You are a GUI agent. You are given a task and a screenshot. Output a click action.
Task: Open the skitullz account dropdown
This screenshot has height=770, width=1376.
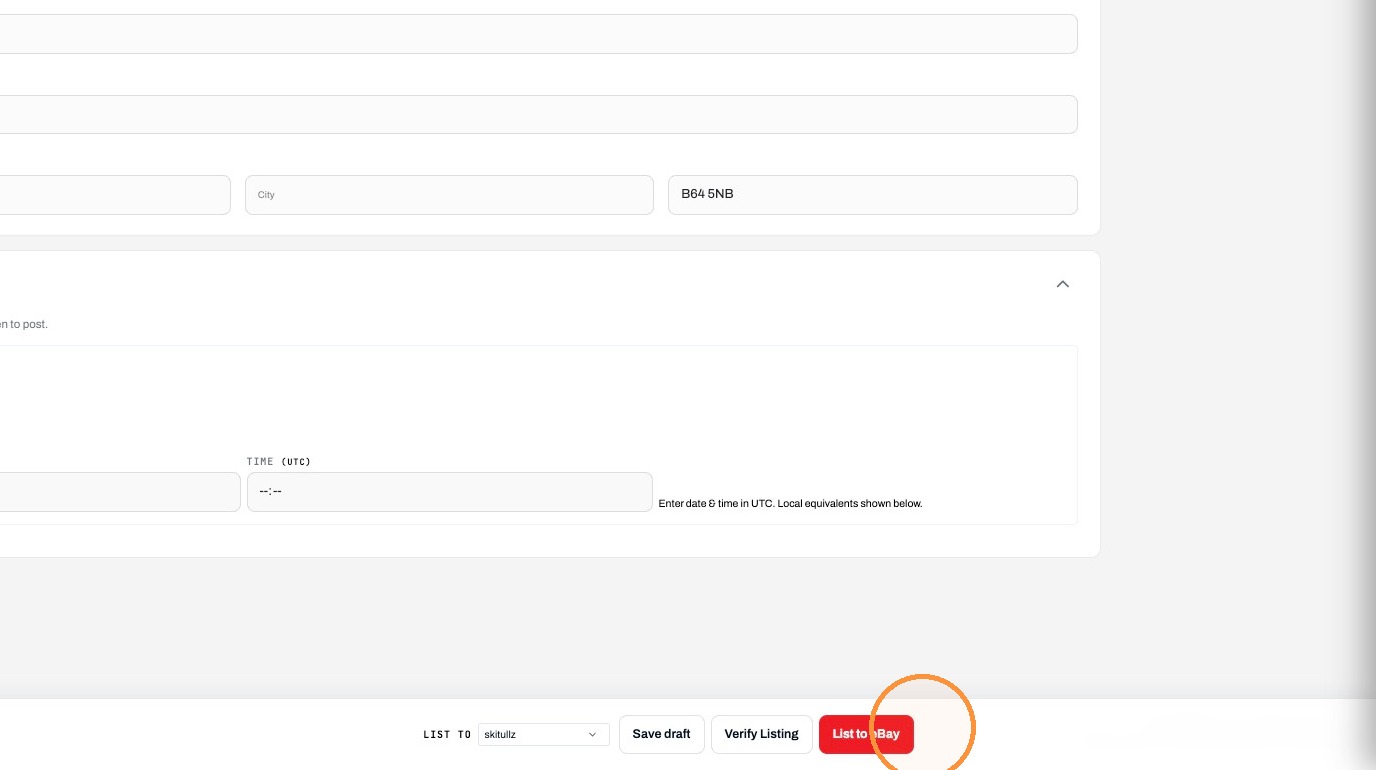click(x=543, y=734)
